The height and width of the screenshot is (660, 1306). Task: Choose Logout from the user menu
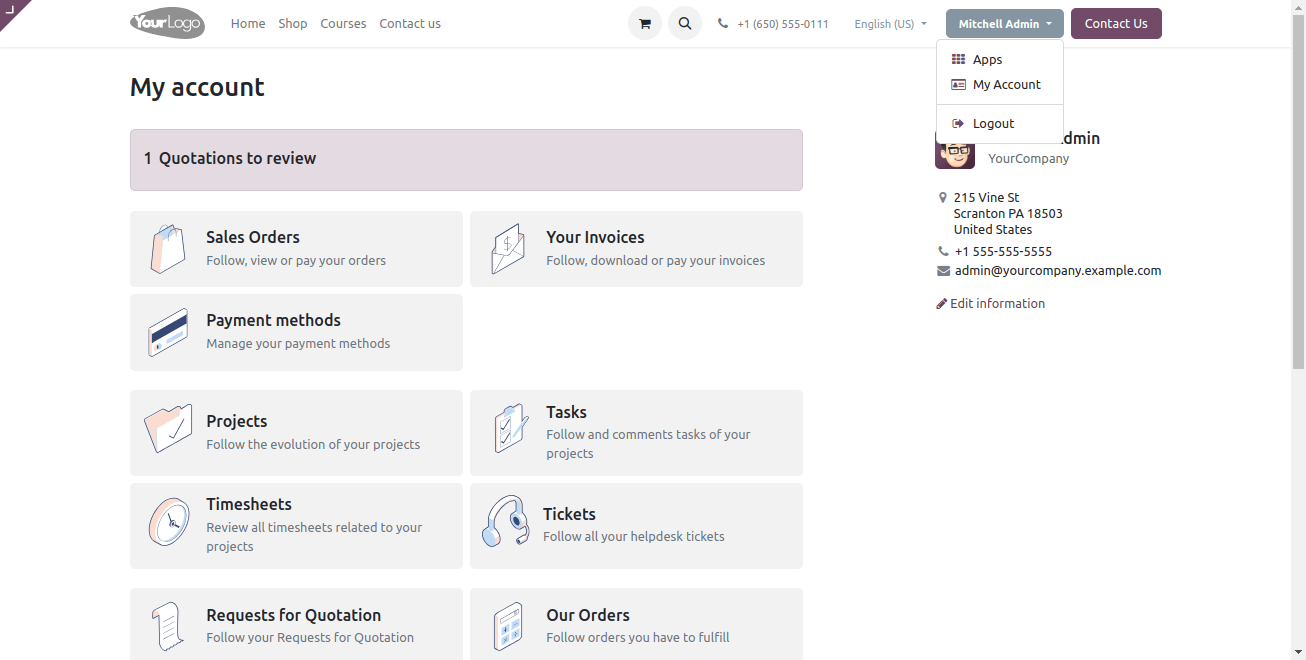click(x=1000, y=124)
